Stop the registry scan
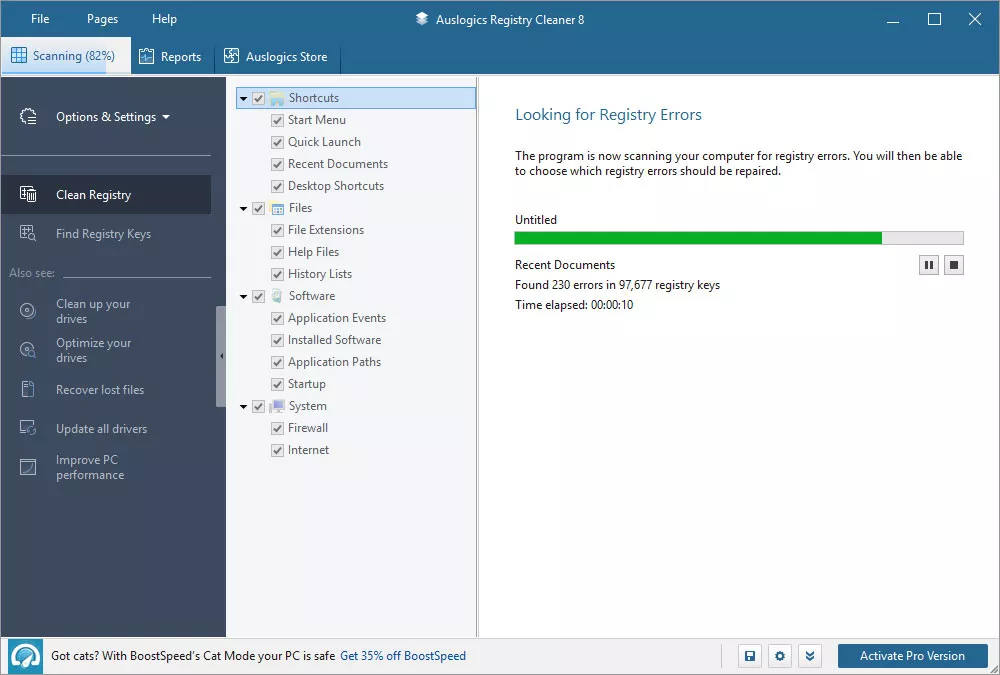The width and height of the screenshot is (1000, 675). point(953,265)
